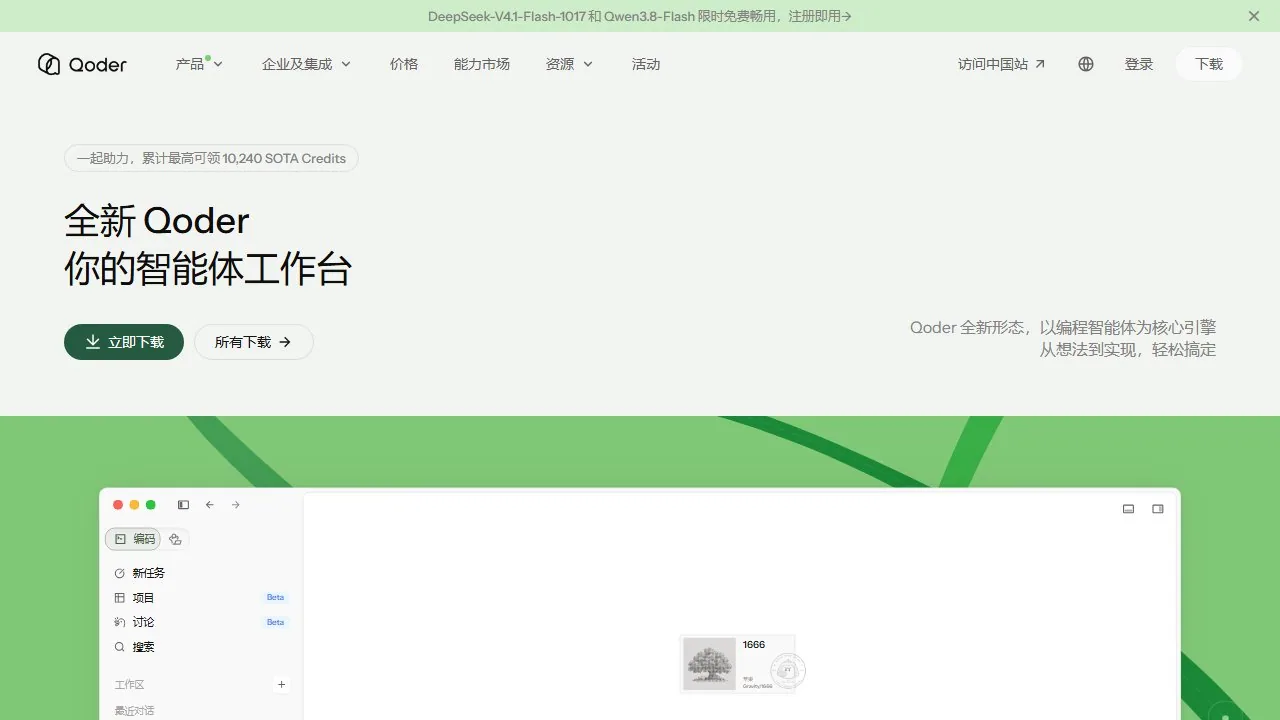This screenshot has height=720, width=1280.
Task: Click the DeepSeek-V4.1-Flash banner link
Action: click(x=640, y=16)
